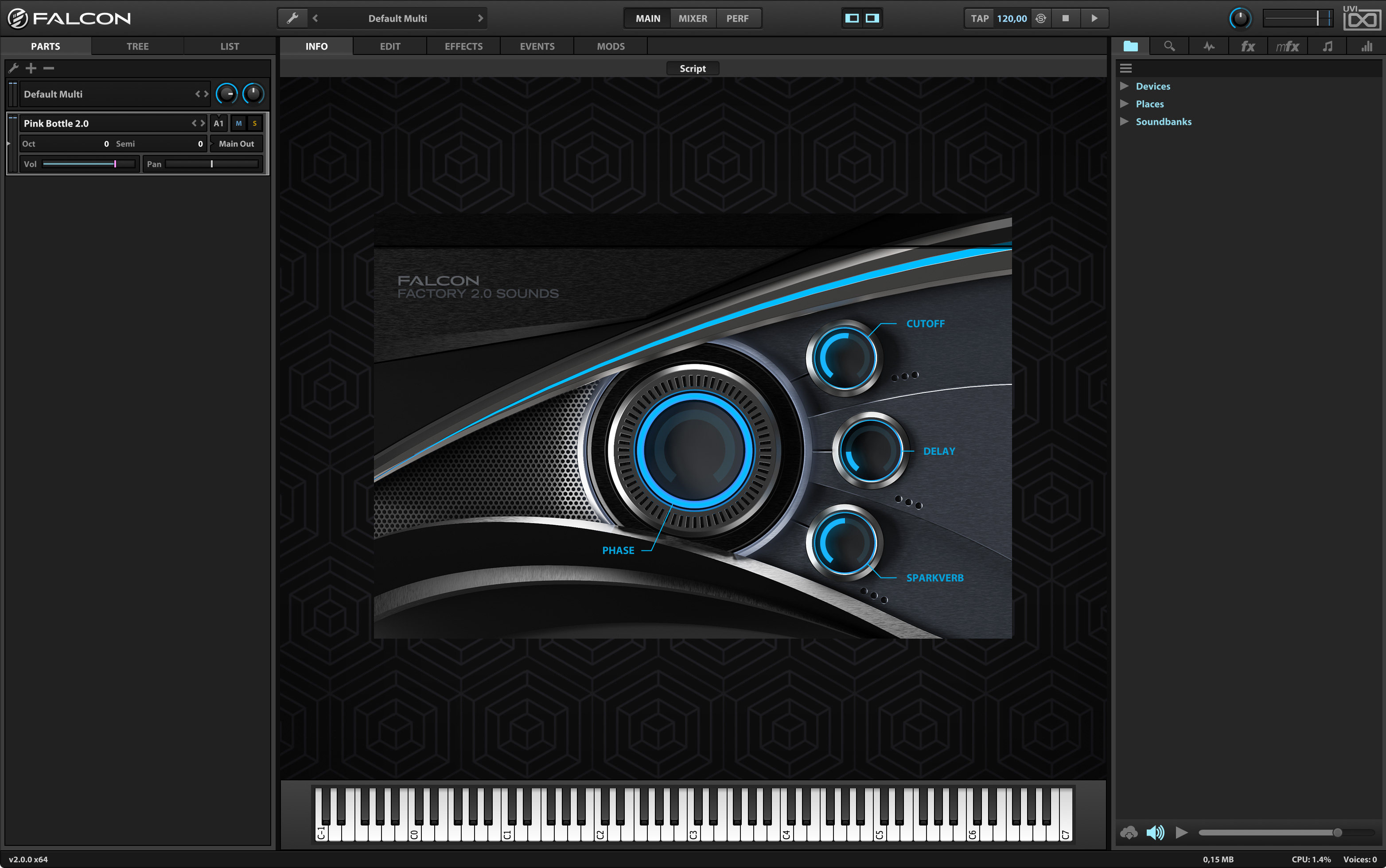This screenshot has width=1386, height=868.
Task: Open the mfx browser tab
Action: tap(1287, 46)
